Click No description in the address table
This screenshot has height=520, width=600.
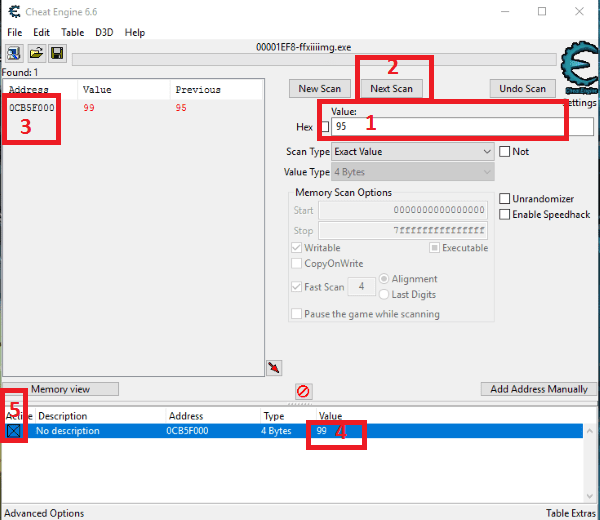(x=68, y=431)
